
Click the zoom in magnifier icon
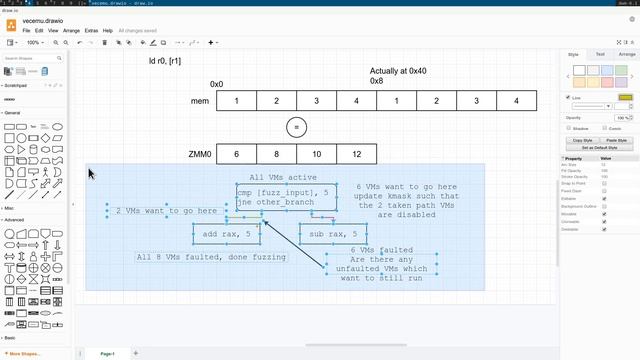point(56,42)
